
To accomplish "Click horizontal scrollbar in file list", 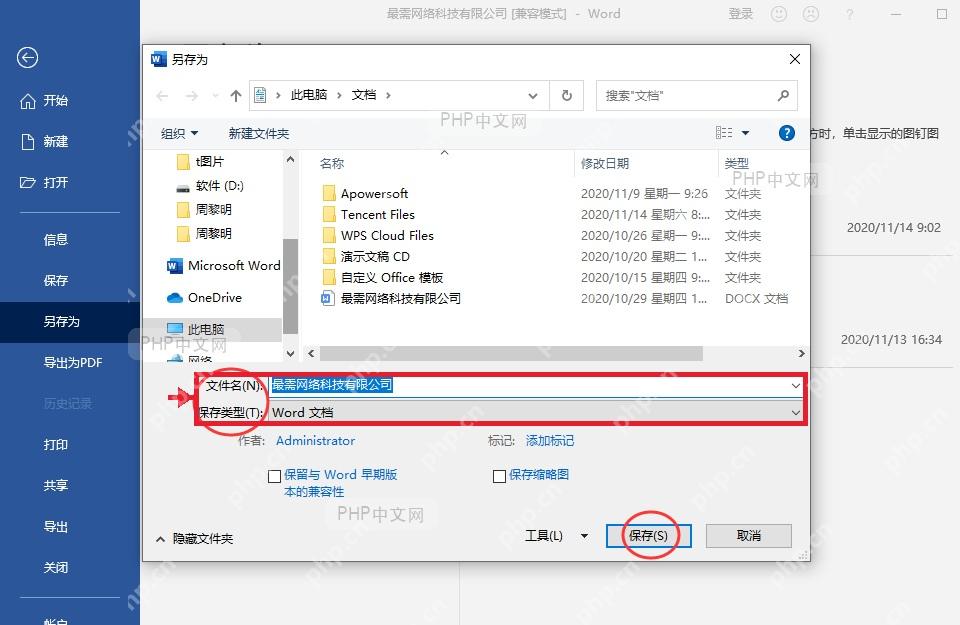I will 511,353.
